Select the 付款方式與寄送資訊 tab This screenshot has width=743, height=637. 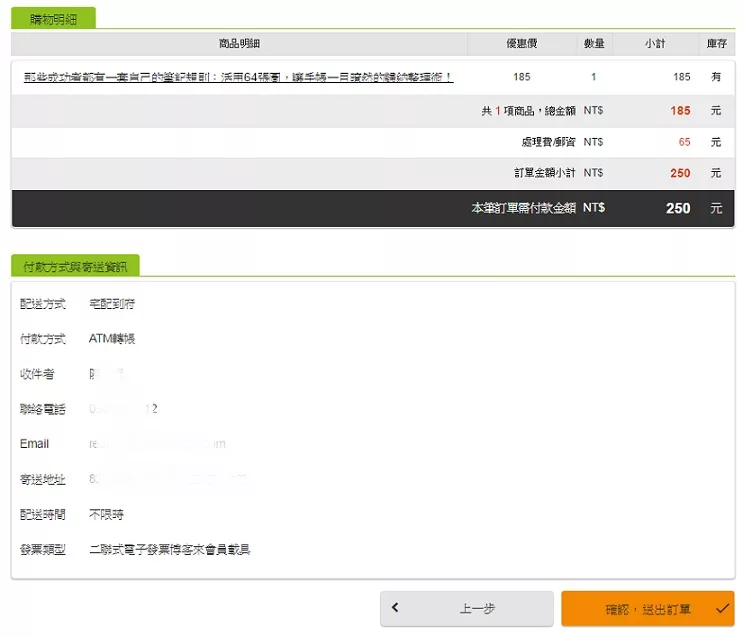tap(75, 267)
